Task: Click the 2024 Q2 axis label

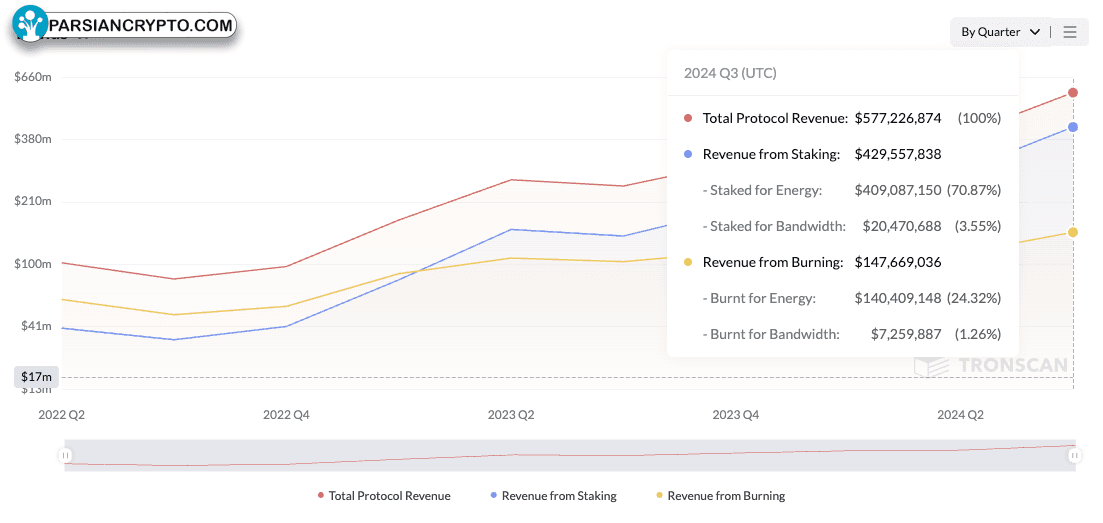Action: (960, 415)
